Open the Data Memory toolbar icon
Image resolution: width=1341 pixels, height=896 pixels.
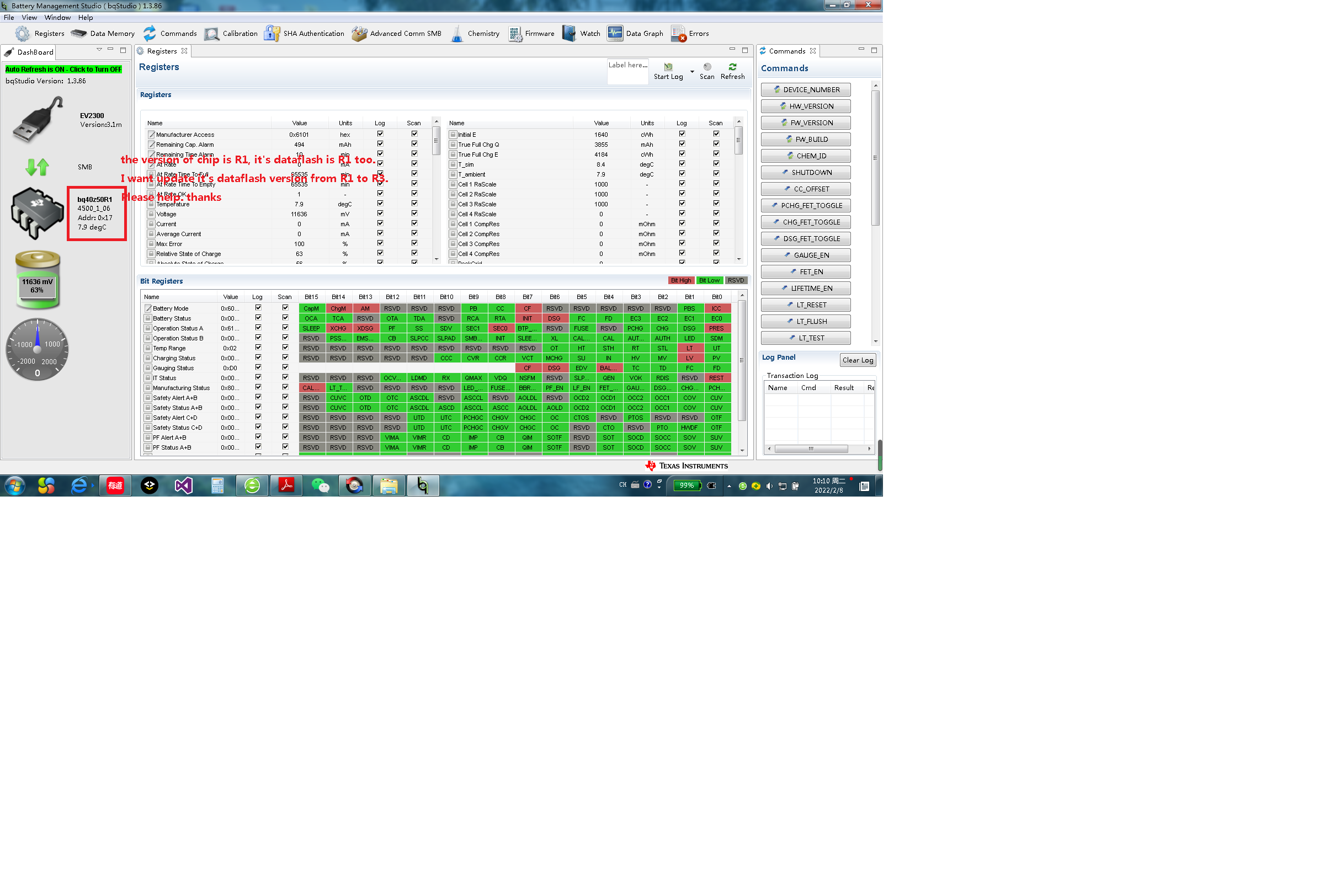point(79,34)
